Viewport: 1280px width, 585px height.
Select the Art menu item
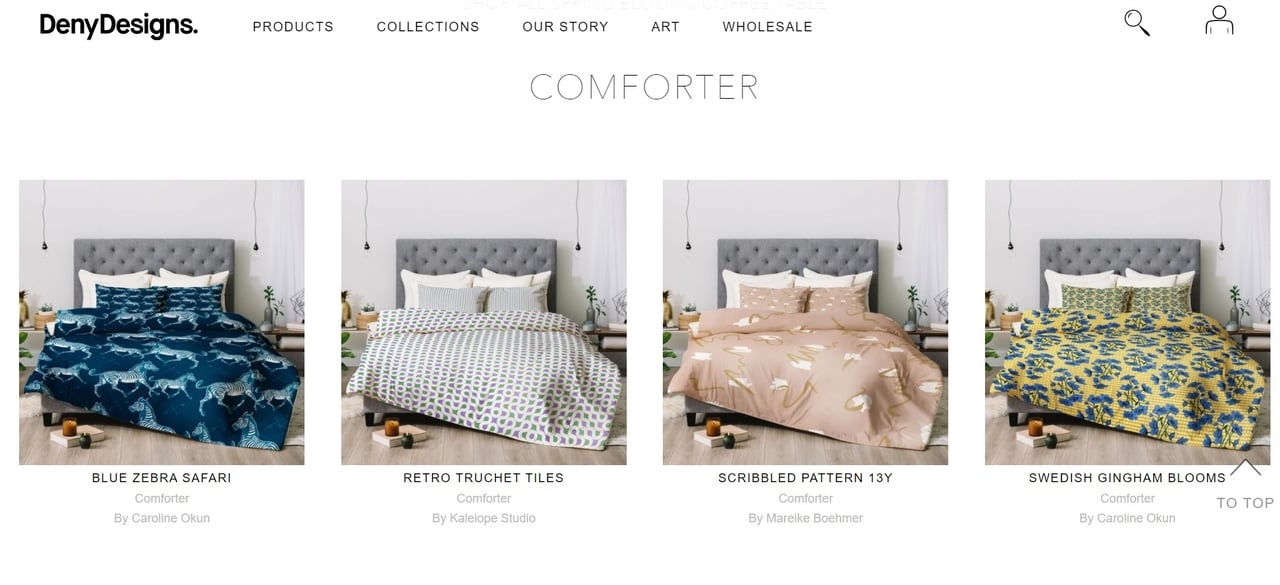[x=665, y=27]
